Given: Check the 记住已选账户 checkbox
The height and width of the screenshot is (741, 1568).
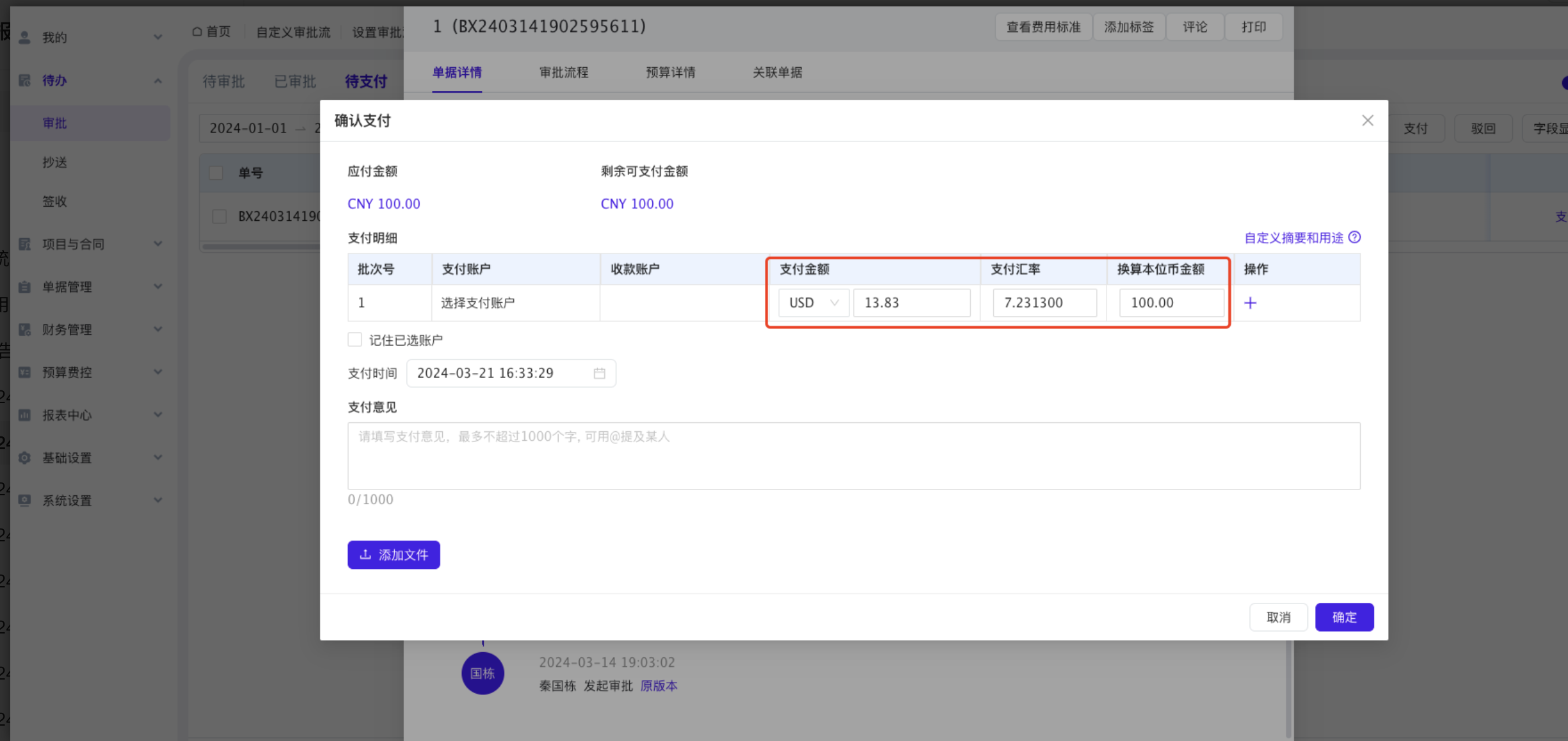Looking at the screenshot, I should [355, 340].
